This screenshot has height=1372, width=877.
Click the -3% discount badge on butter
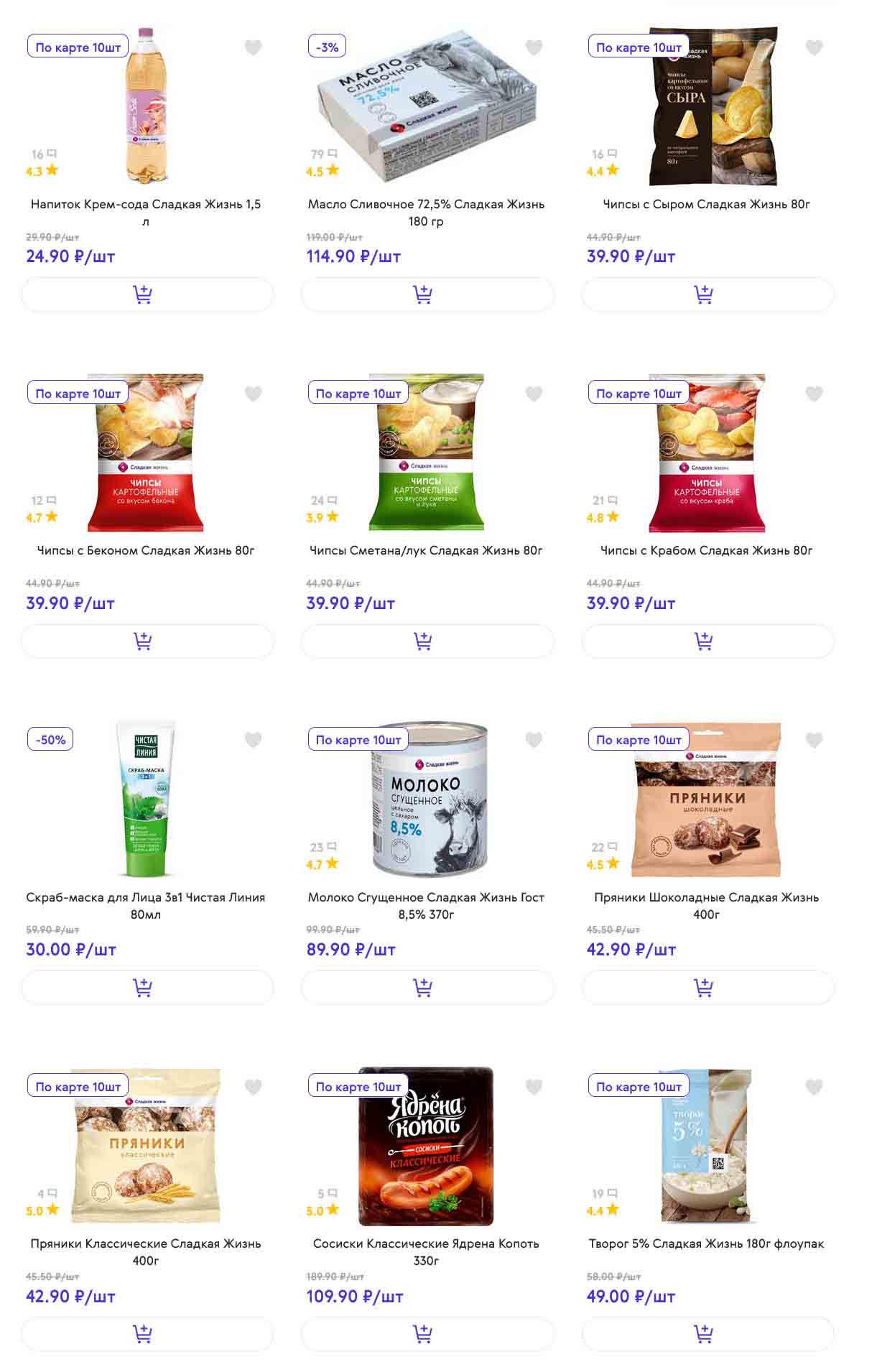tap(327, 47)
